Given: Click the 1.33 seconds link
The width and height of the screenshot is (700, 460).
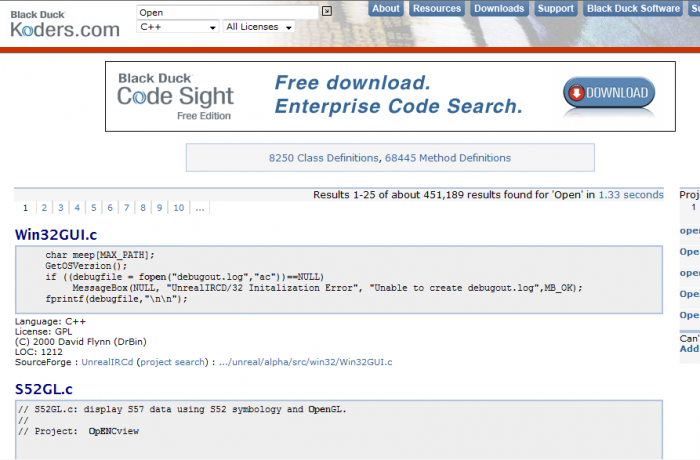Looking at the screenshot, I should (x=631, y=195).
